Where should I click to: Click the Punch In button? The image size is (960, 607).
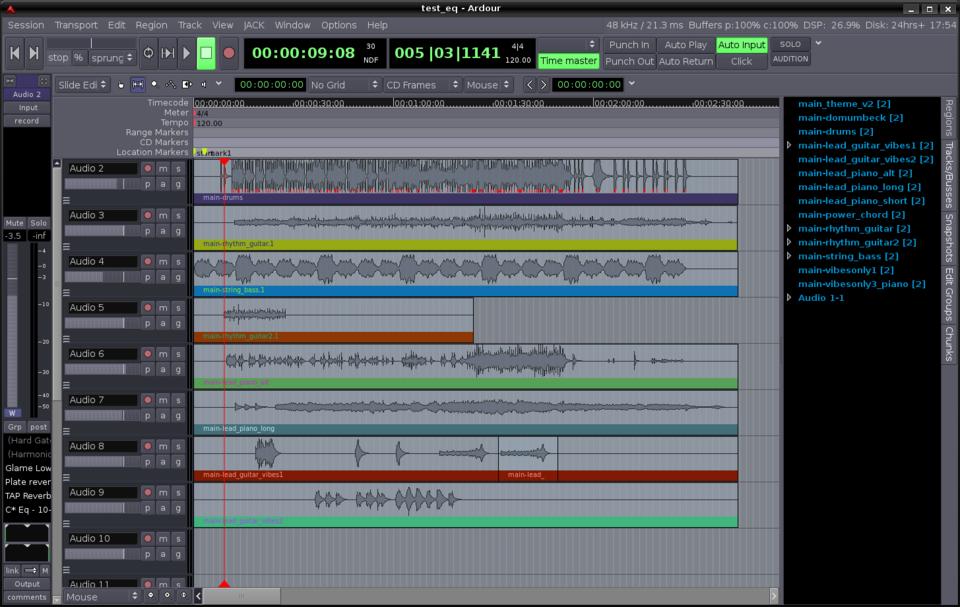pos(629,45)
